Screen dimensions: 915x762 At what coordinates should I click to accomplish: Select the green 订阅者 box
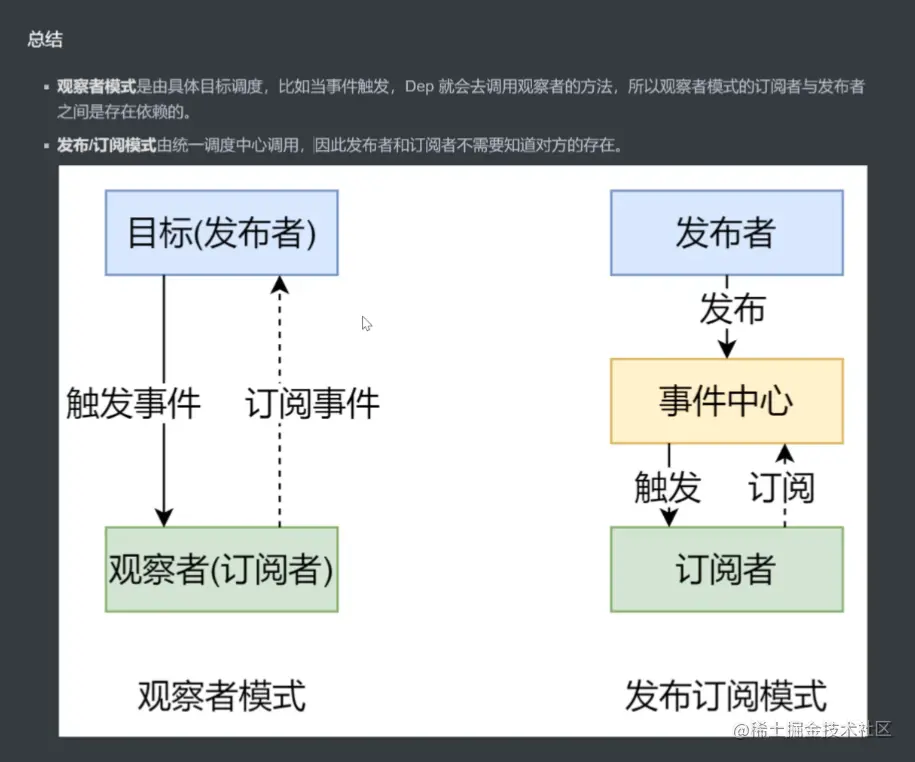(726, 569)
